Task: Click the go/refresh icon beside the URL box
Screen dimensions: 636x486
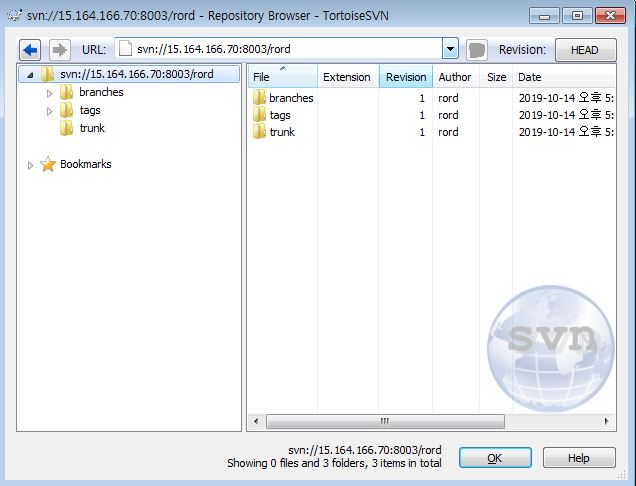Action: pos(477,50)
